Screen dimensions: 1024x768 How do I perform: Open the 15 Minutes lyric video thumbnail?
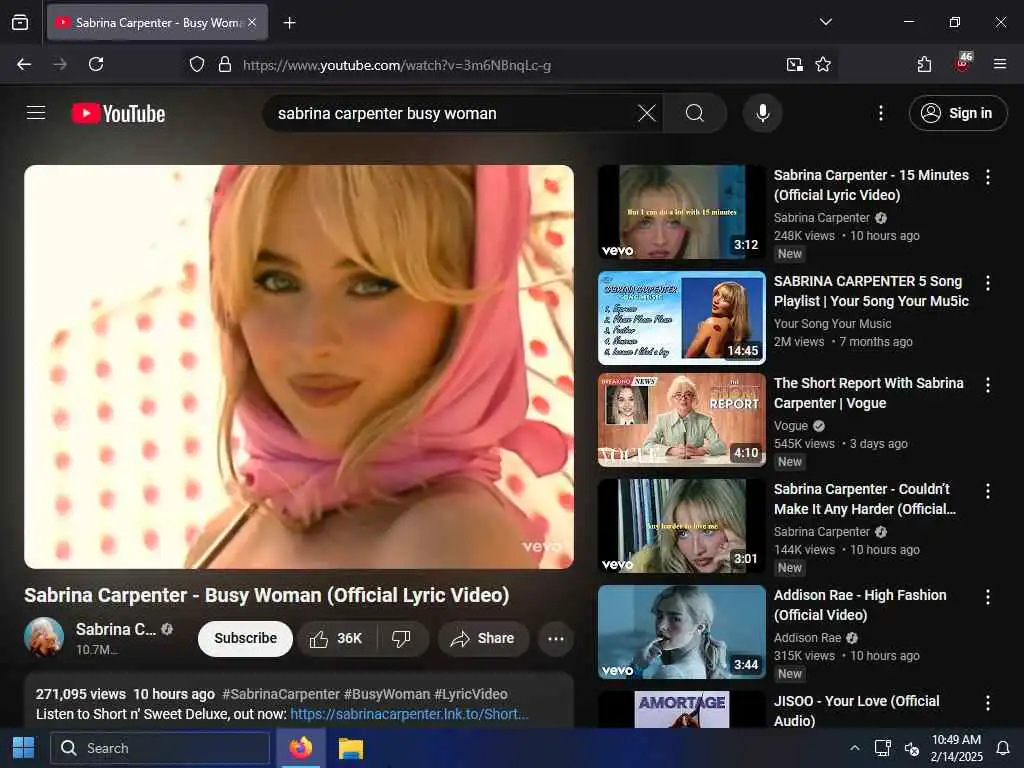(681, 212)
